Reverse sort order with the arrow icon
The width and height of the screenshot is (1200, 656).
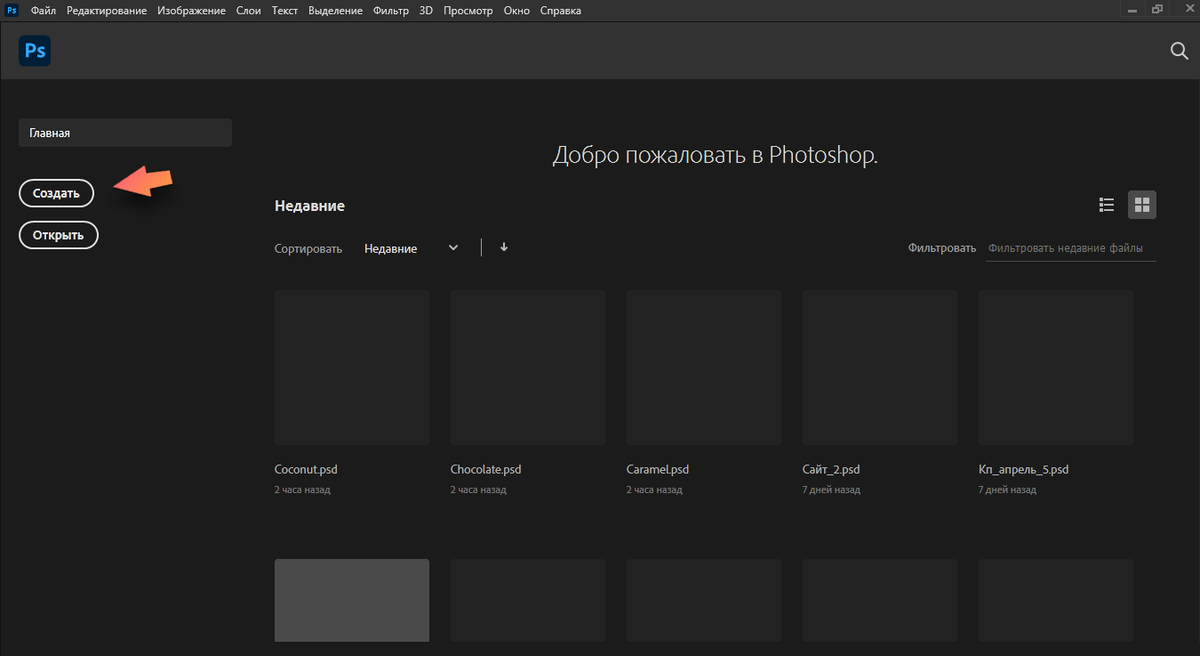point(504,247)
